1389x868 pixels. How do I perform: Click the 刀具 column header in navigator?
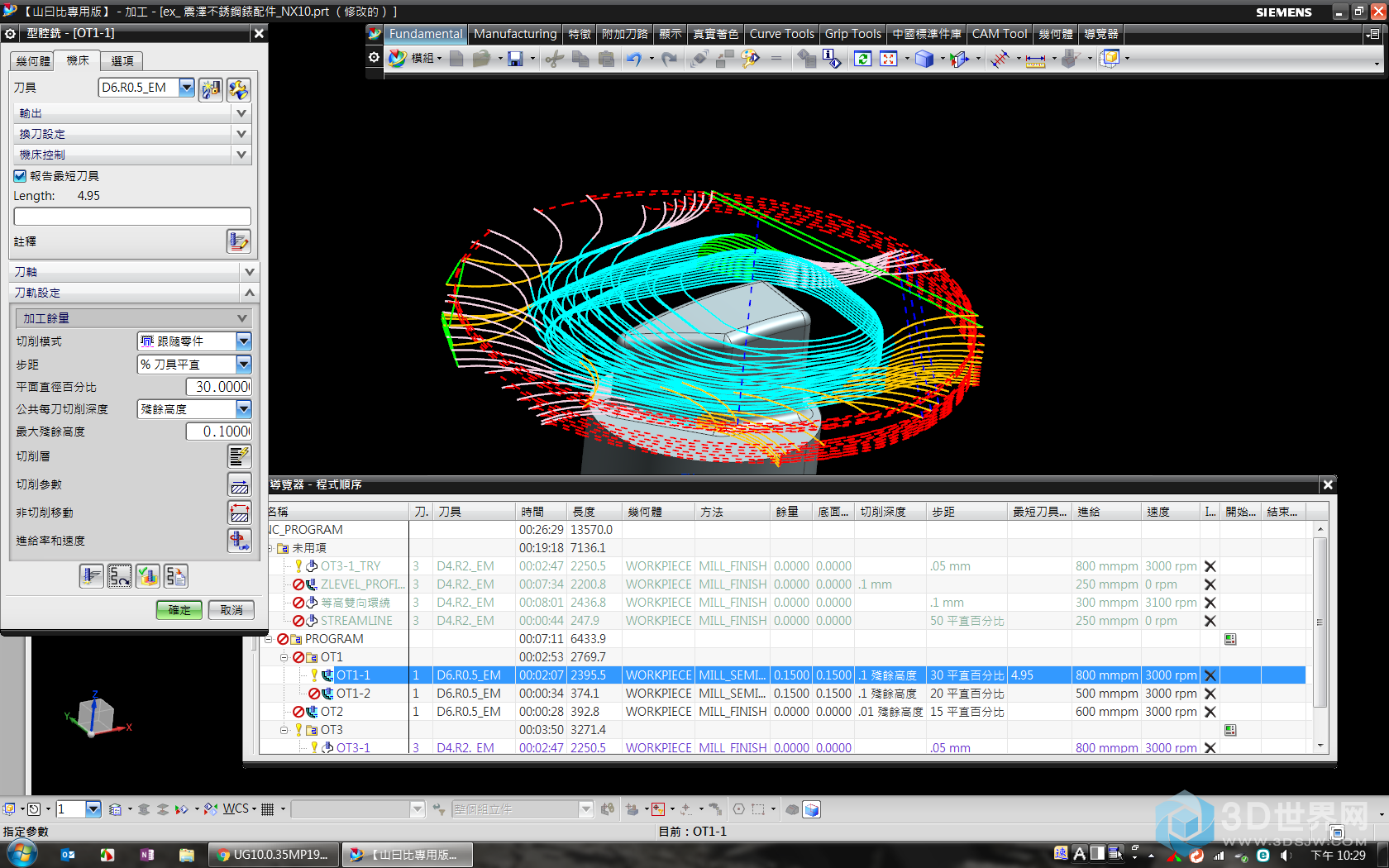pyautogui.click(x=474, y=512)
